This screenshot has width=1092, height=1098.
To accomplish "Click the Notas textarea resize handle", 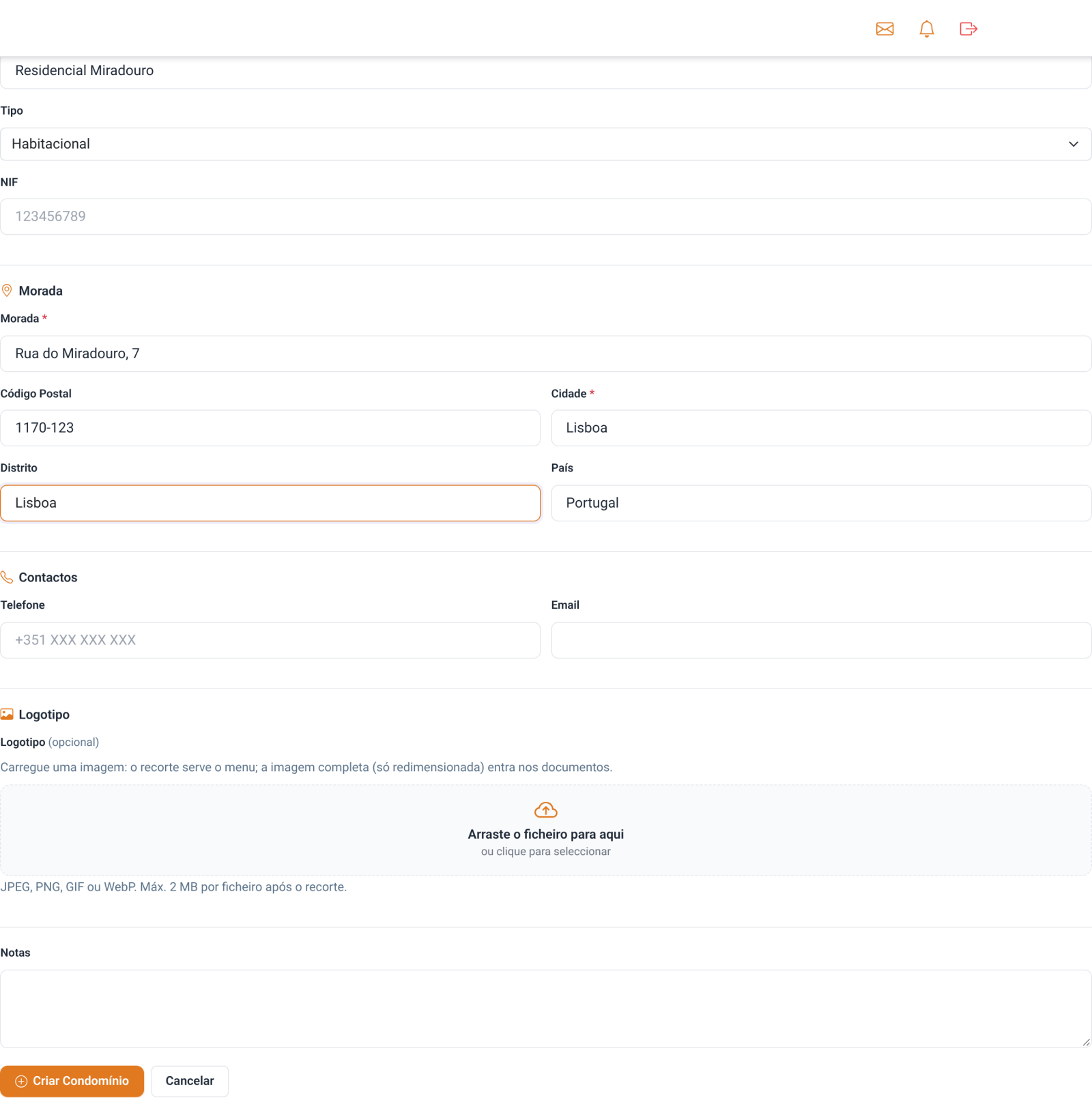I will coord(1086,1042).
